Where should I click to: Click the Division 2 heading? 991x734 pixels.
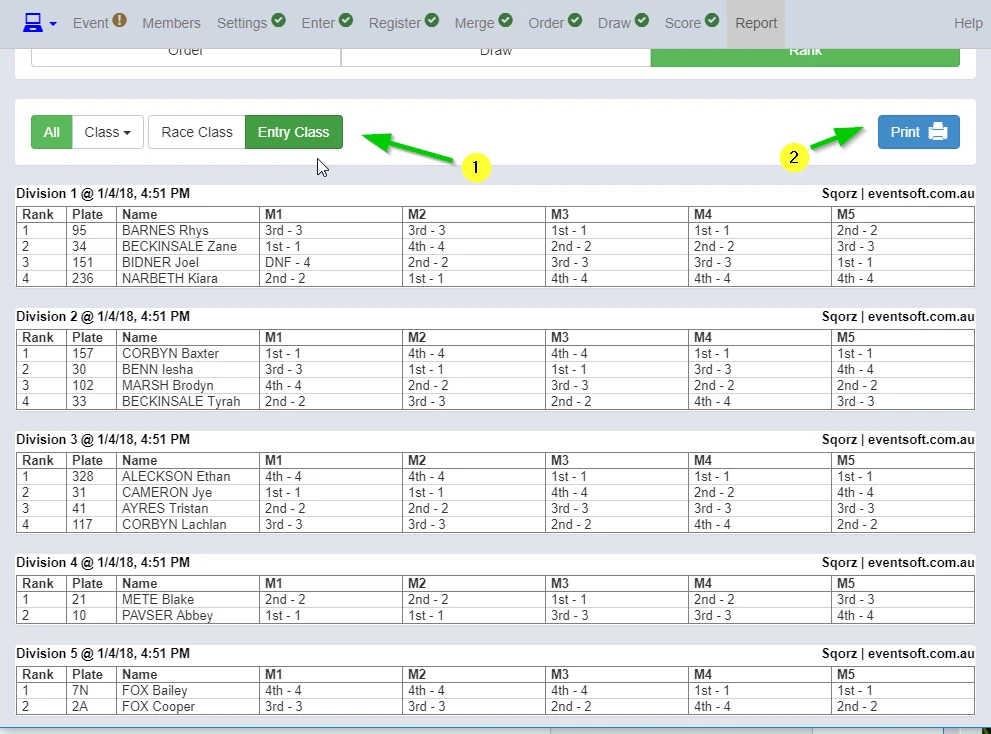(103, 316)
